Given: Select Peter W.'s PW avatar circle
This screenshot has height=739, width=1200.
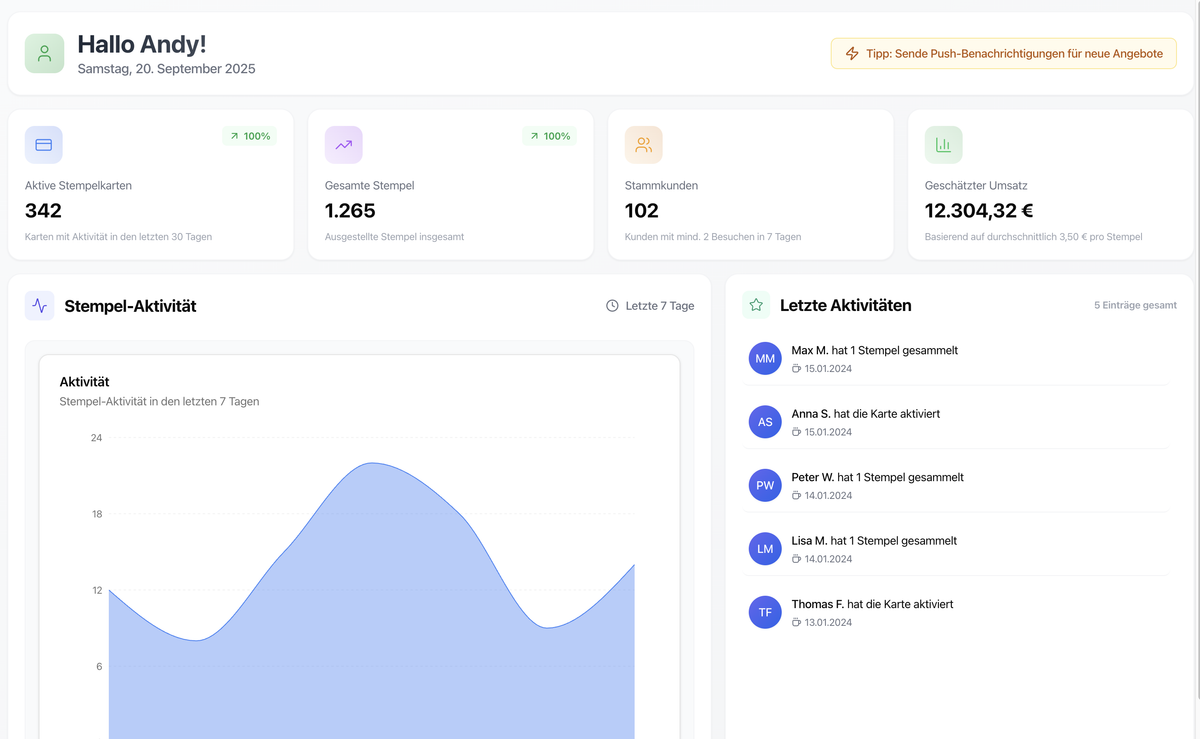Looking at the screenshot, I should click(x=765, y=485).
